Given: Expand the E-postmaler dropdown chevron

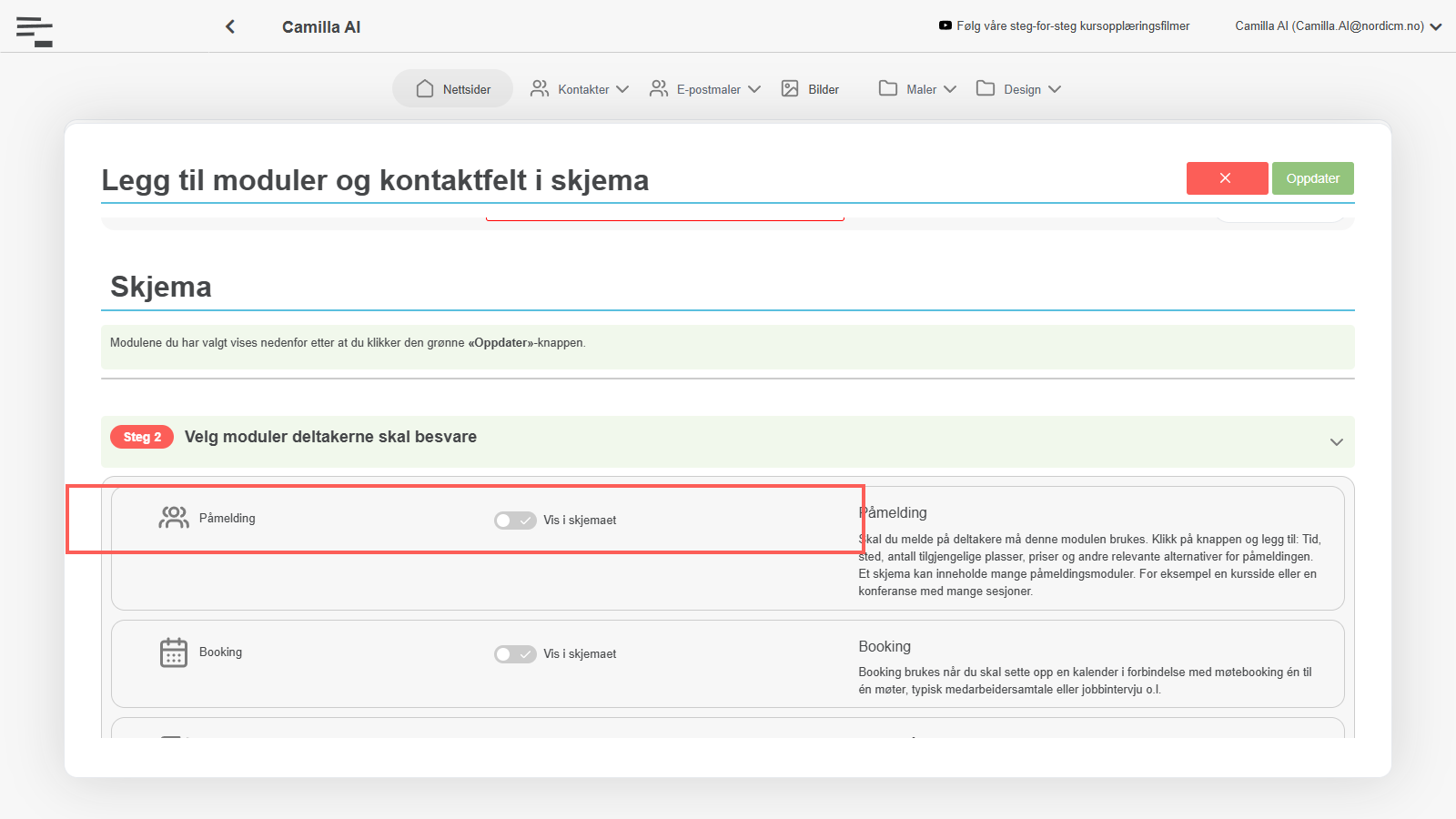Looking at the screenshot, I should click(754, 89).
